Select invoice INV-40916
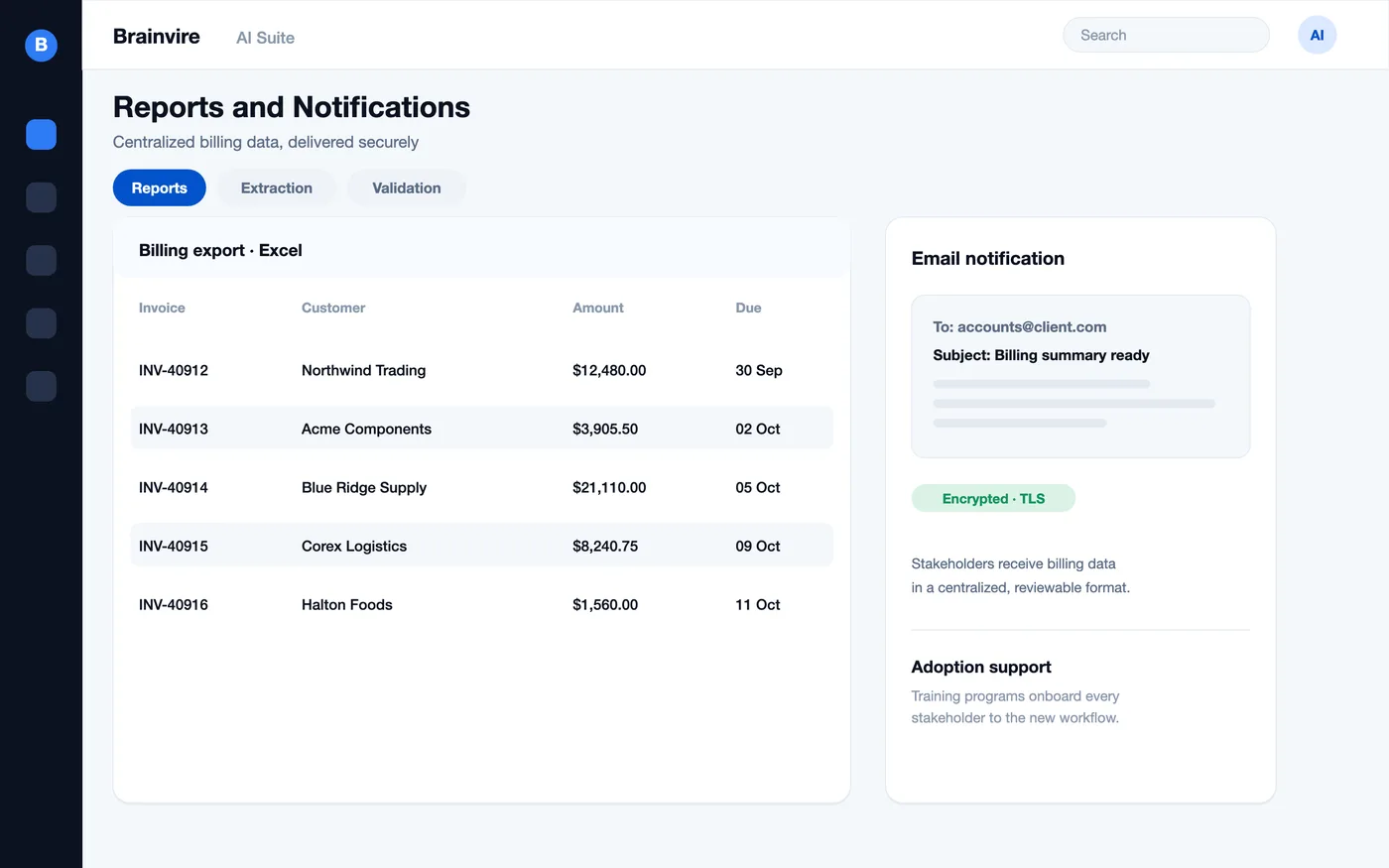The width and height of the screenshot is (1389, 868). click(174, 604)
